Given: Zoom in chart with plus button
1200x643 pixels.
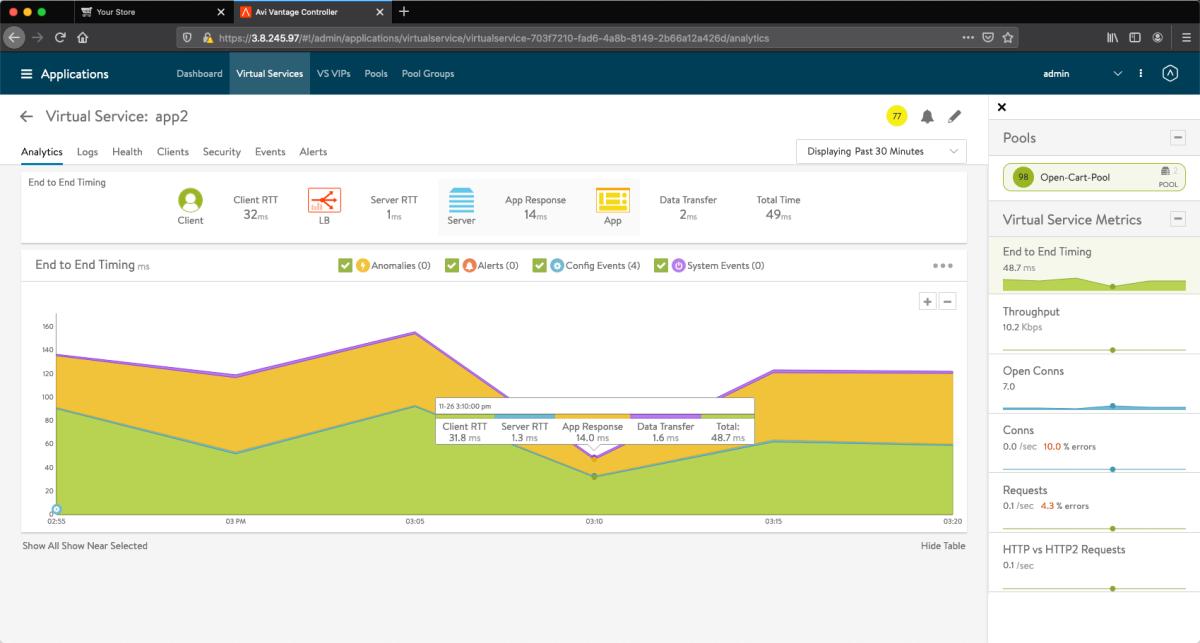Looking at the screenshot, I should point(928,301).
